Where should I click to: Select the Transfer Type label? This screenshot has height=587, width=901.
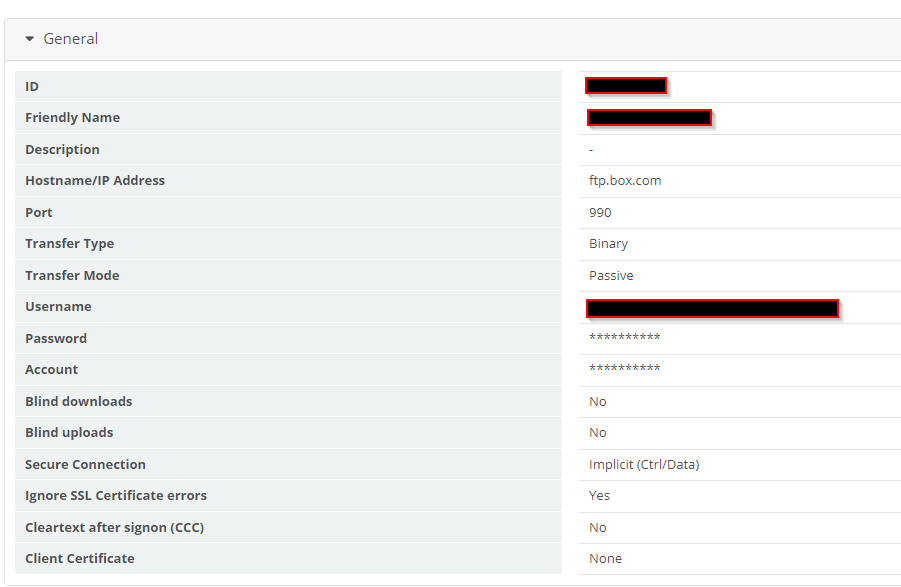[x=70, y=244]
